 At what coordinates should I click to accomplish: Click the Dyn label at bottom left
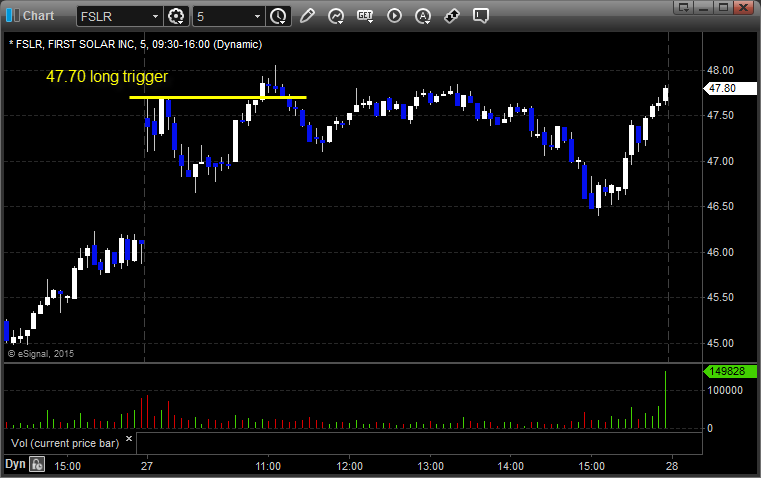coord(15,464)
